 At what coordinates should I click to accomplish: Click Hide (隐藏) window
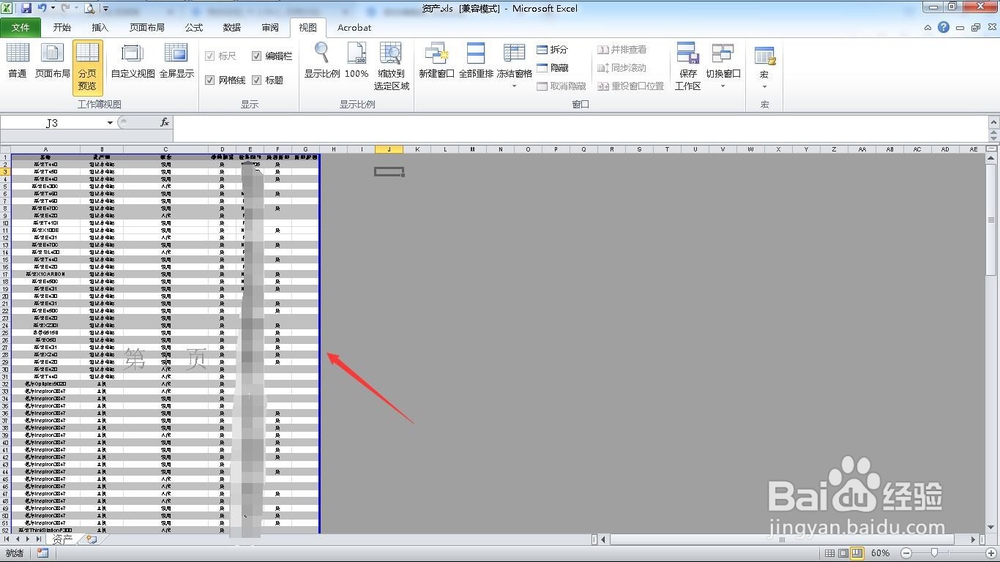[x=552, y=68]
